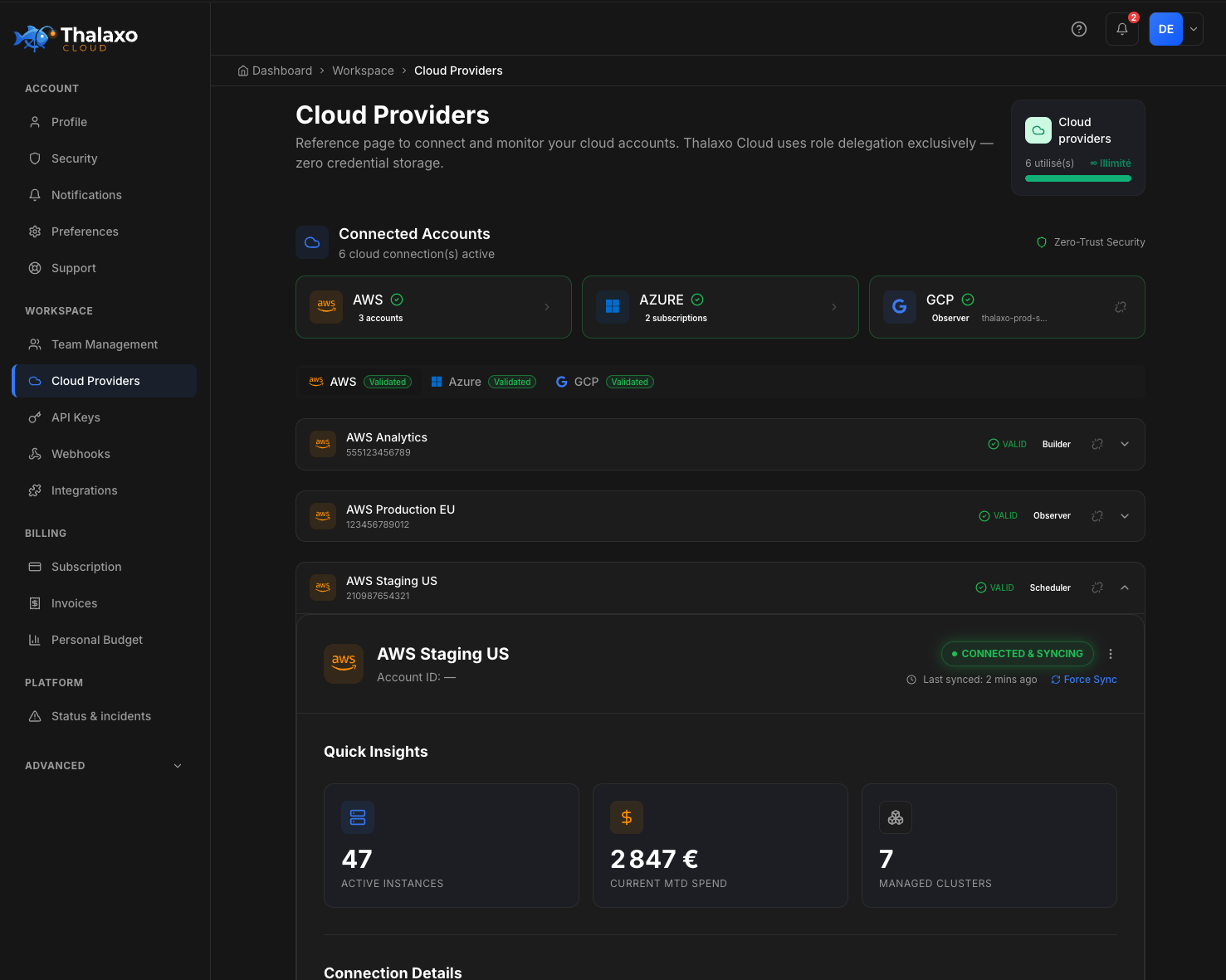Click the Managed Clusters cubes icon
The width and height of the screenshot is (1226, 980).
point(896,817)
